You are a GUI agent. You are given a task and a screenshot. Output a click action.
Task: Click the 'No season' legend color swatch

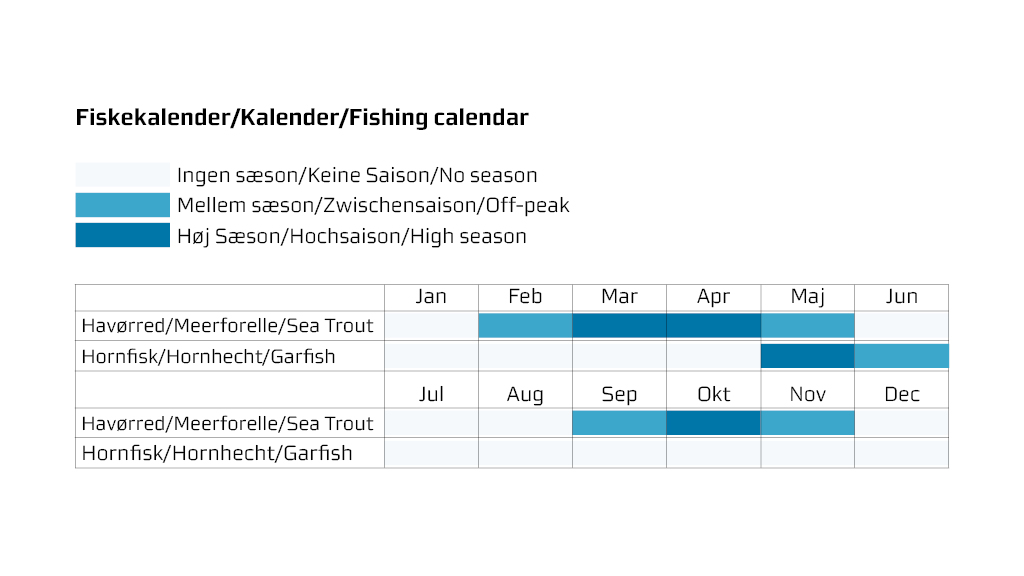[x=122, y=175]
